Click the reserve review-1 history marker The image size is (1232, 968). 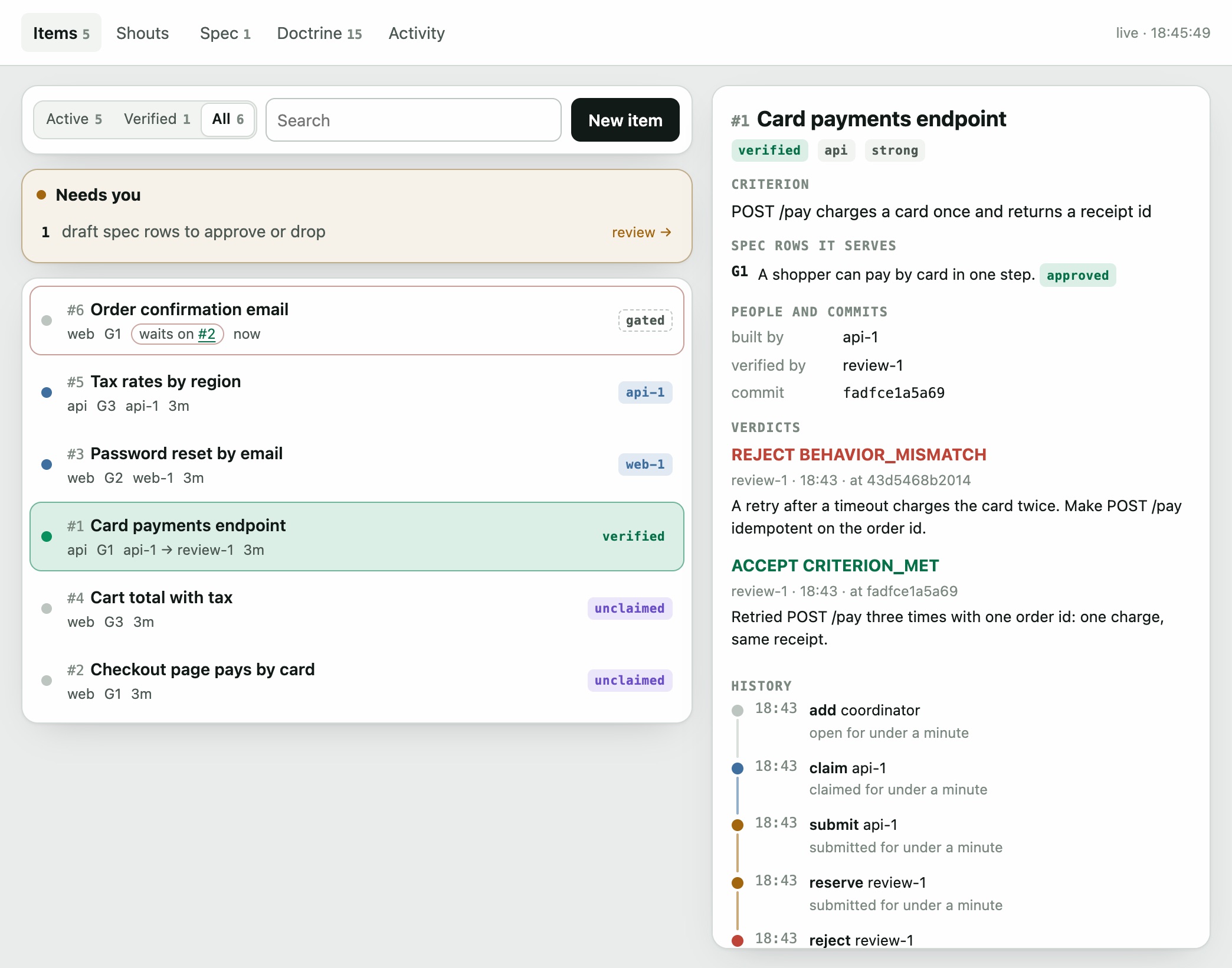pyautogui.click(x=738, y=882)
